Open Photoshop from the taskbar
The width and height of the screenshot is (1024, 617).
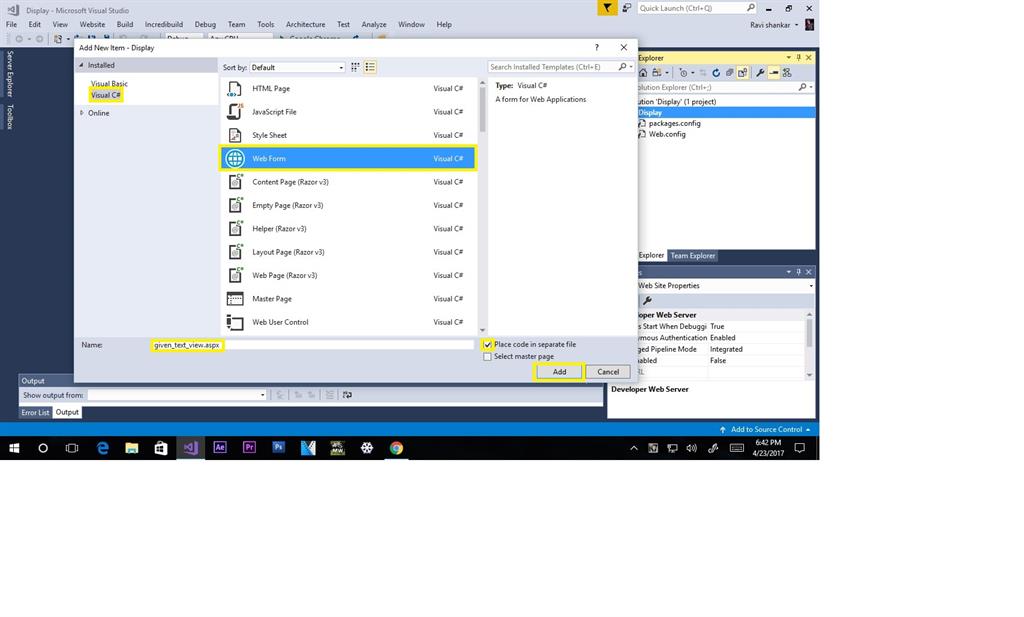coord(279,448)
